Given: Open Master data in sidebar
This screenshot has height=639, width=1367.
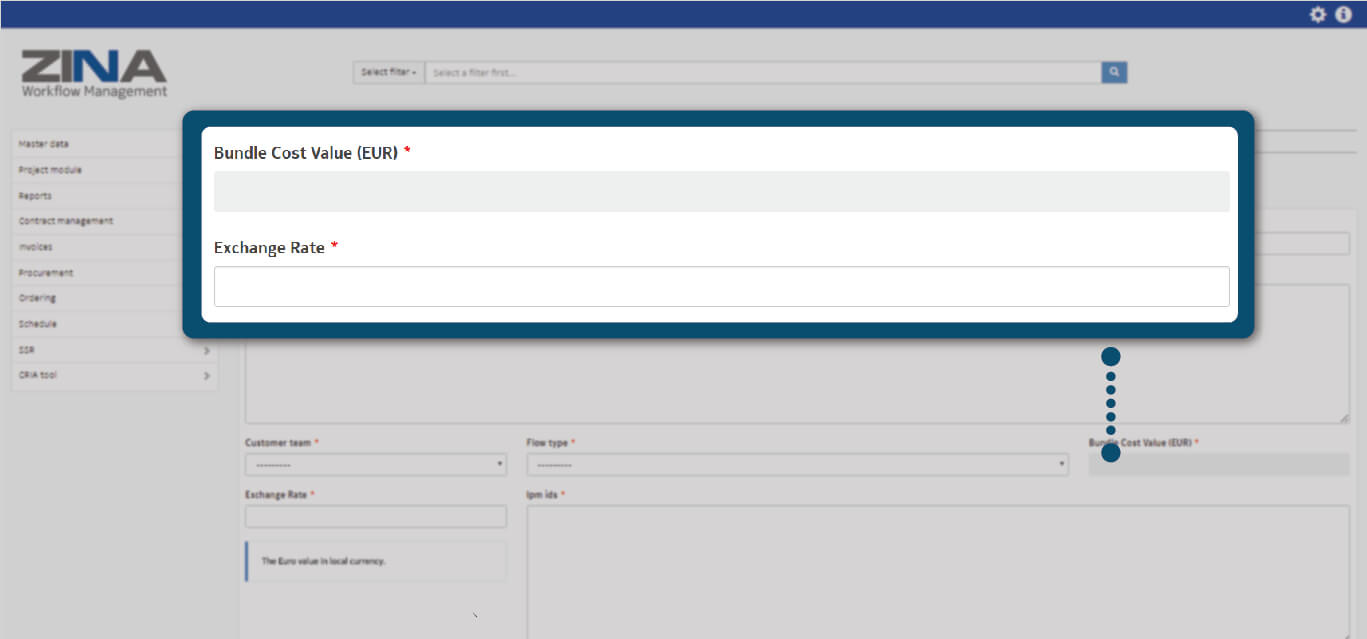Looking at the screenshot, I should tap(44, 144).
